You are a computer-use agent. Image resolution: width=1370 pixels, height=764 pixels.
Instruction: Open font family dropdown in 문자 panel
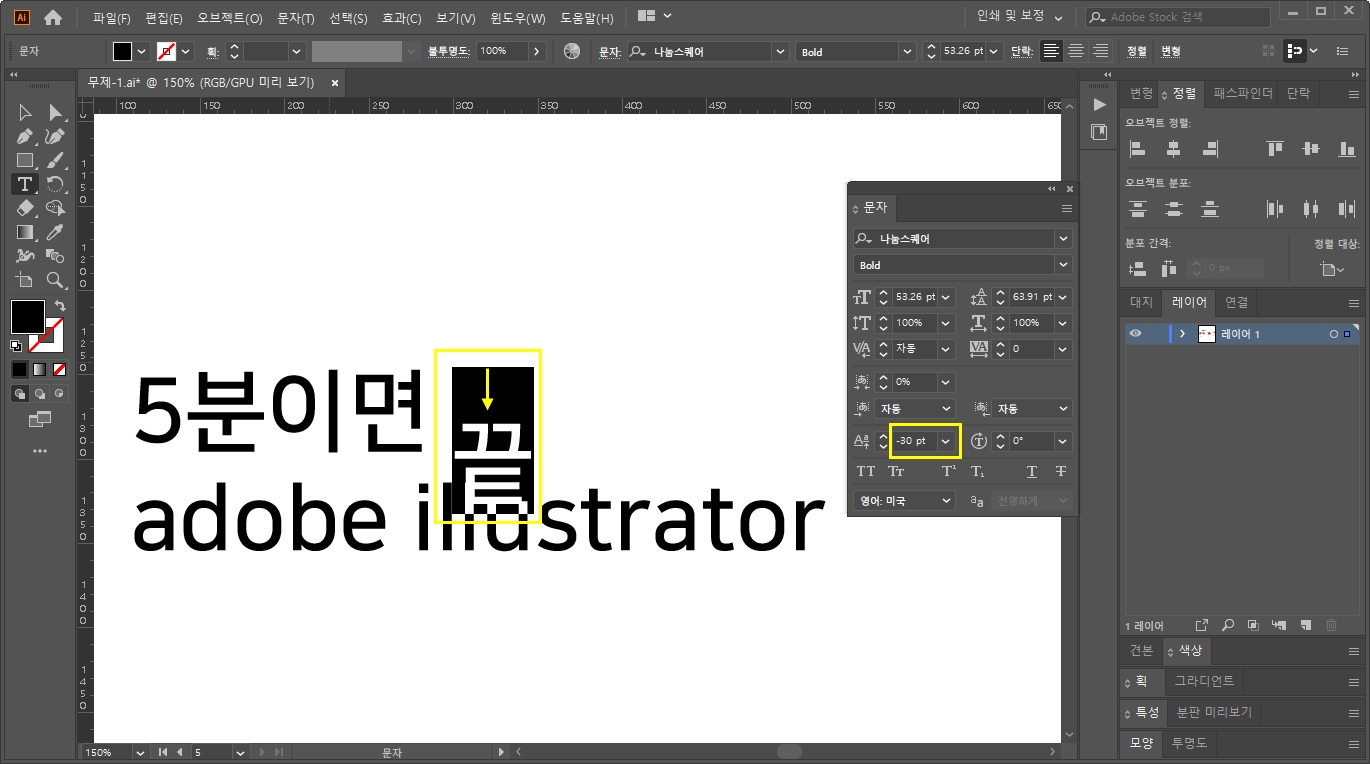click(1063, 239)
